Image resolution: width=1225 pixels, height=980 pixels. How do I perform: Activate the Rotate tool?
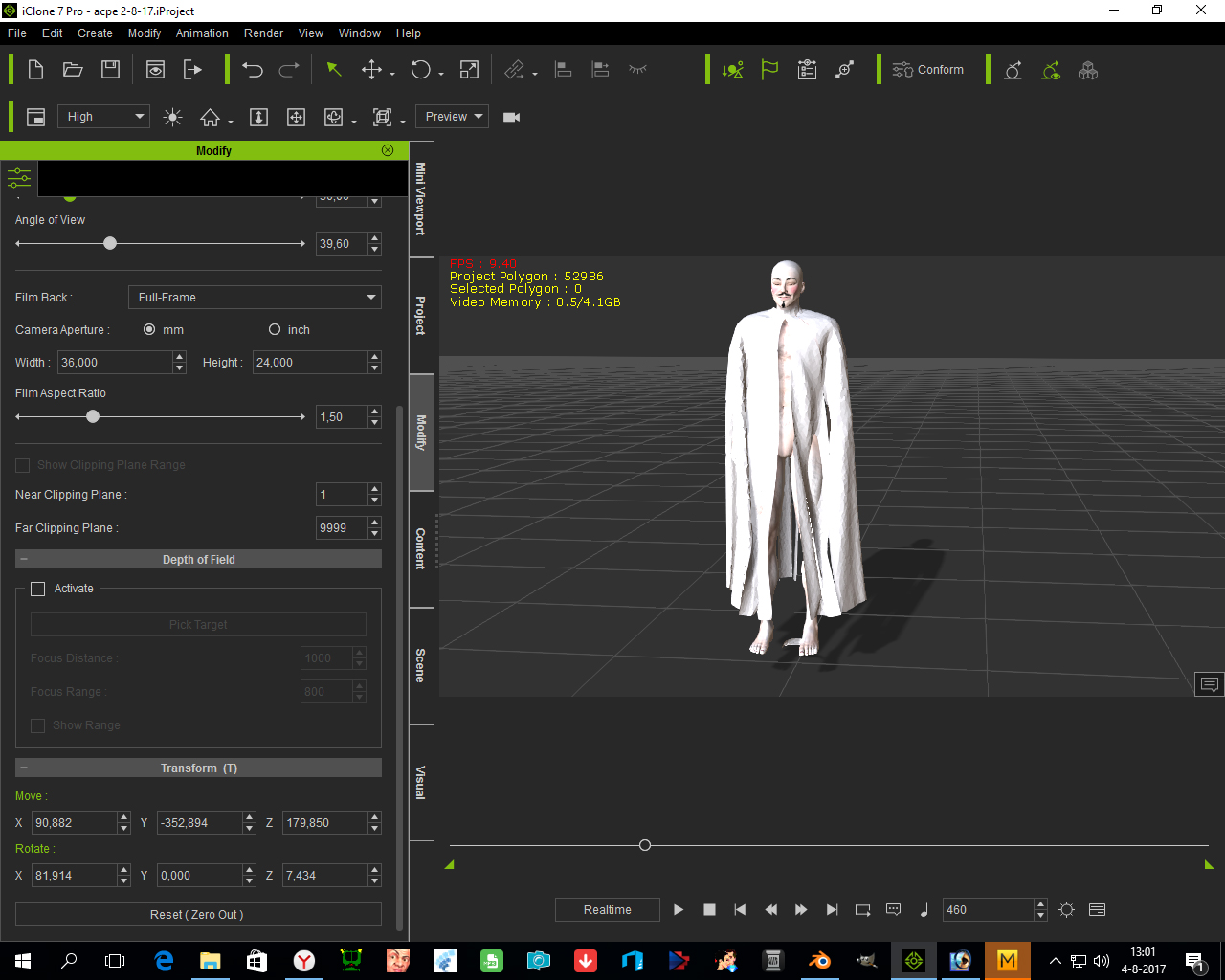[421, 70]
